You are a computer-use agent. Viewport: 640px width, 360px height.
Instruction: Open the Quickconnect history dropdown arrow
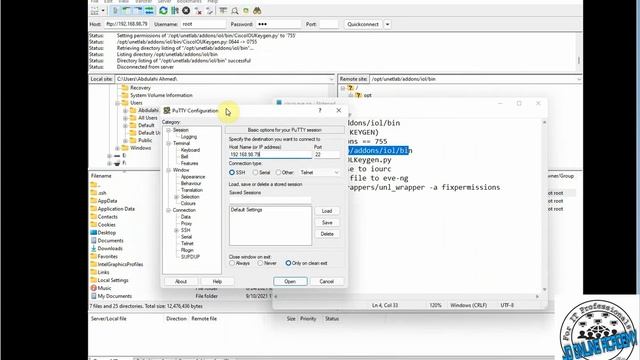(387, 24)
